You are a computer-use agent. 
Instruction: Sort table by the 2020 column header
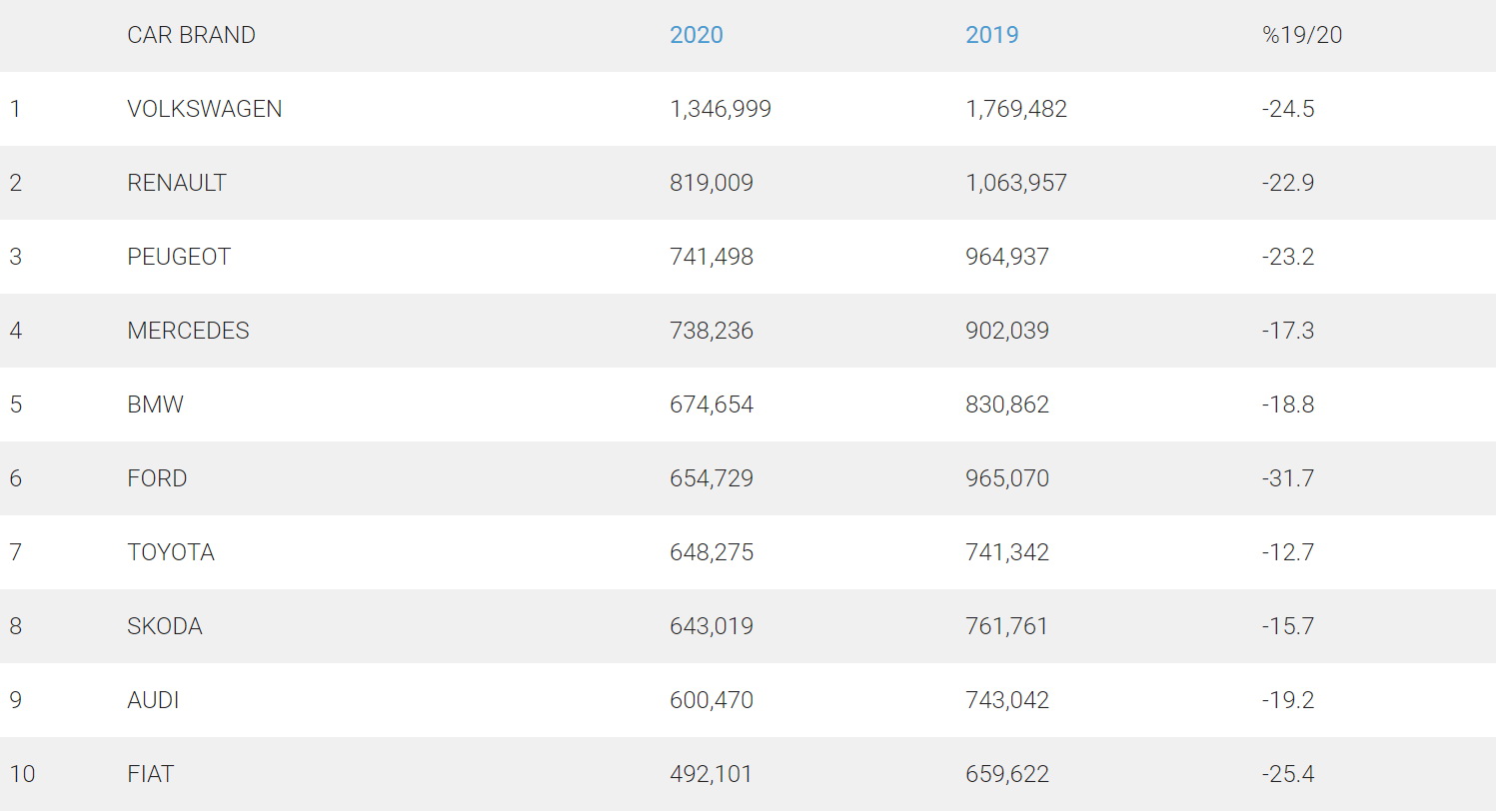pyautogui.click(x=696, y=35)
